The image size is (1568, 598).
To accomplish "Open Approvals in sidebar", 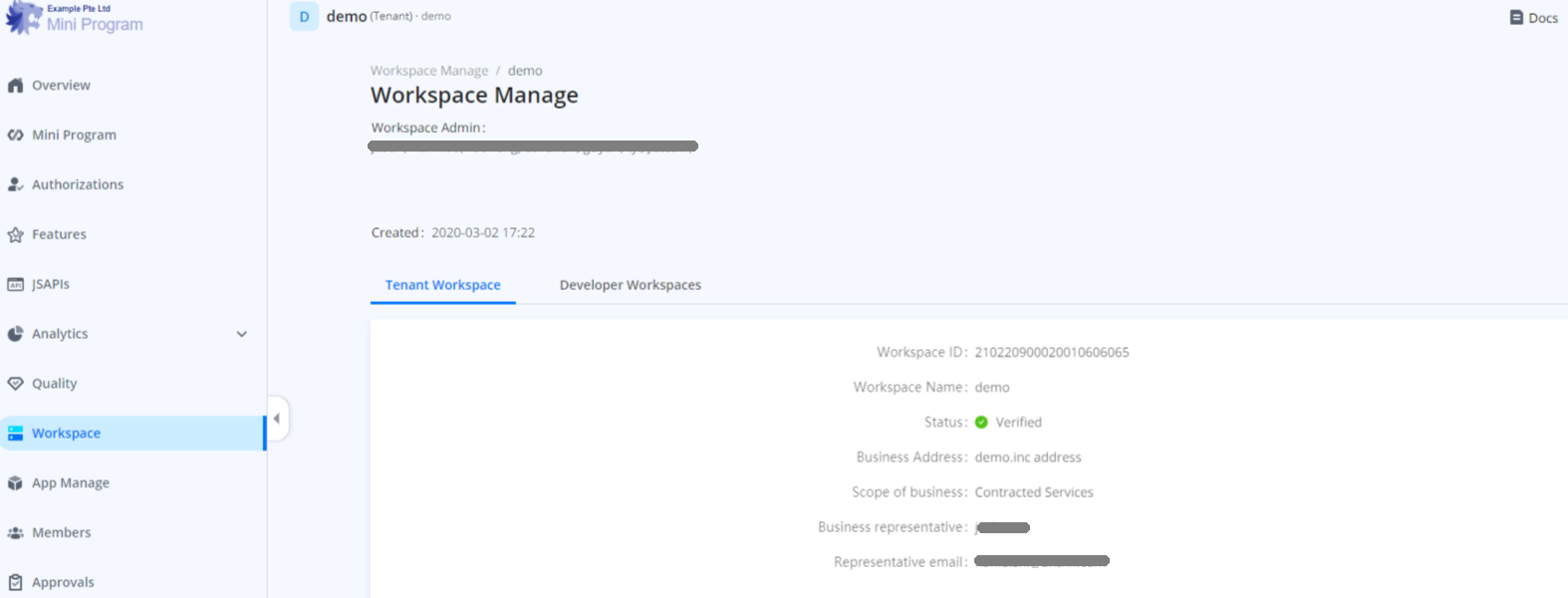I will (x=63, y=582).
